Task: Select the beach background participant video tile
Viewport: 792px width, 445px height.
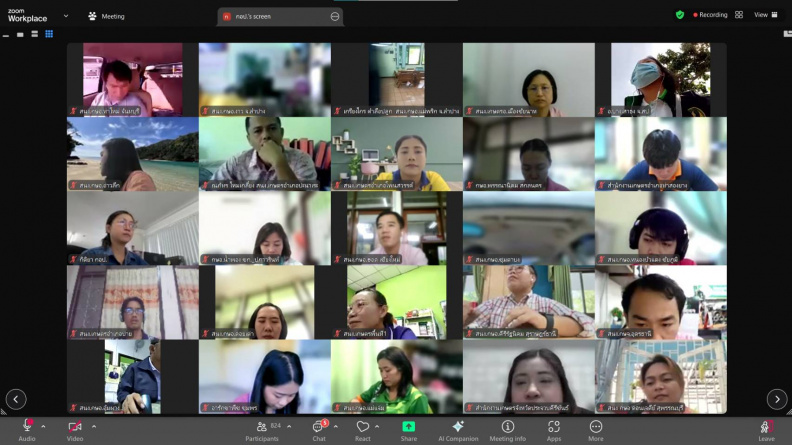Action: 133,154
